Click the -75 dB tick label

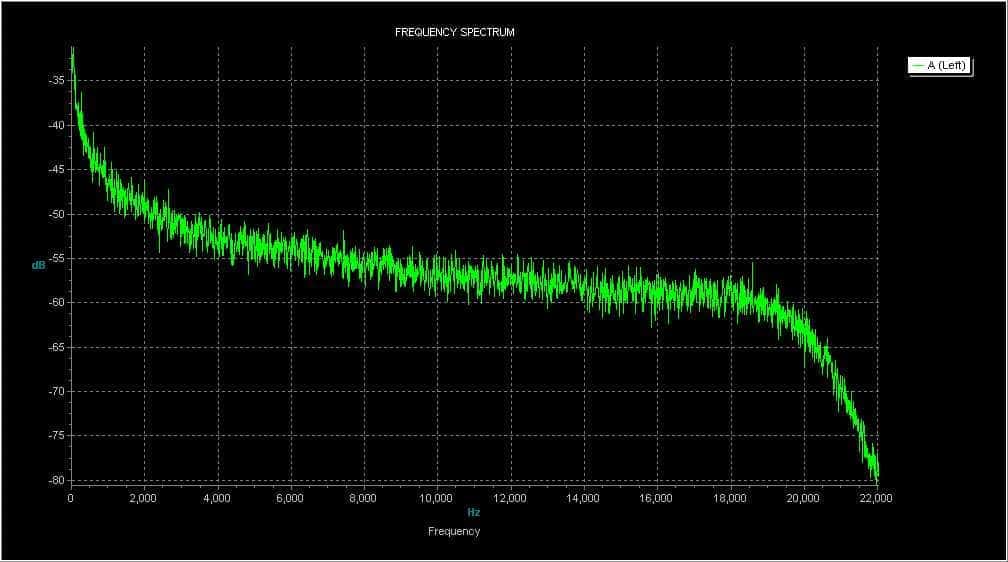click(x=57, y=435)
